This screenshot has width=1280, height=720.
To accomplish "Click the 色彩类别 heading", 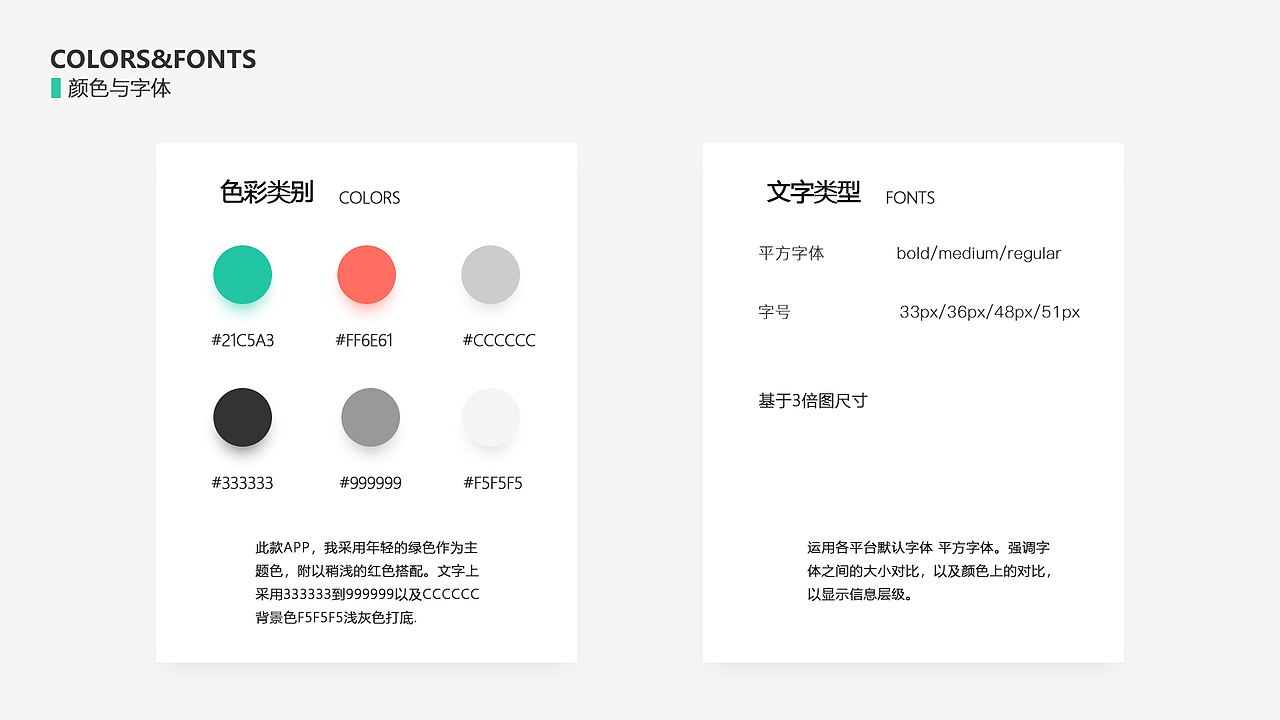I will (268, 192).
